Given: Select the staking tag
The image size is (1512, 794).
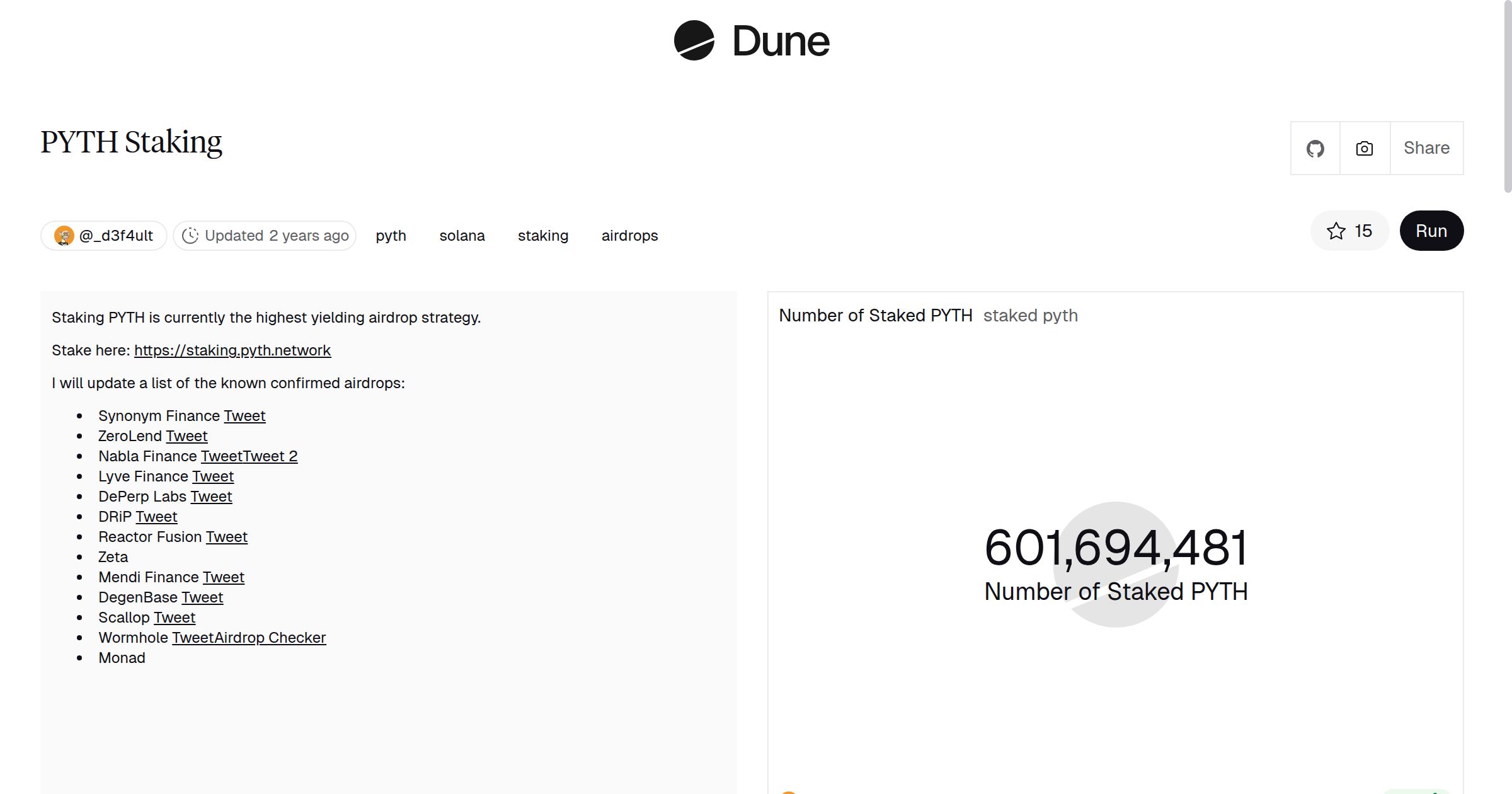Looking at the screenshot, I should pos(542,236).
